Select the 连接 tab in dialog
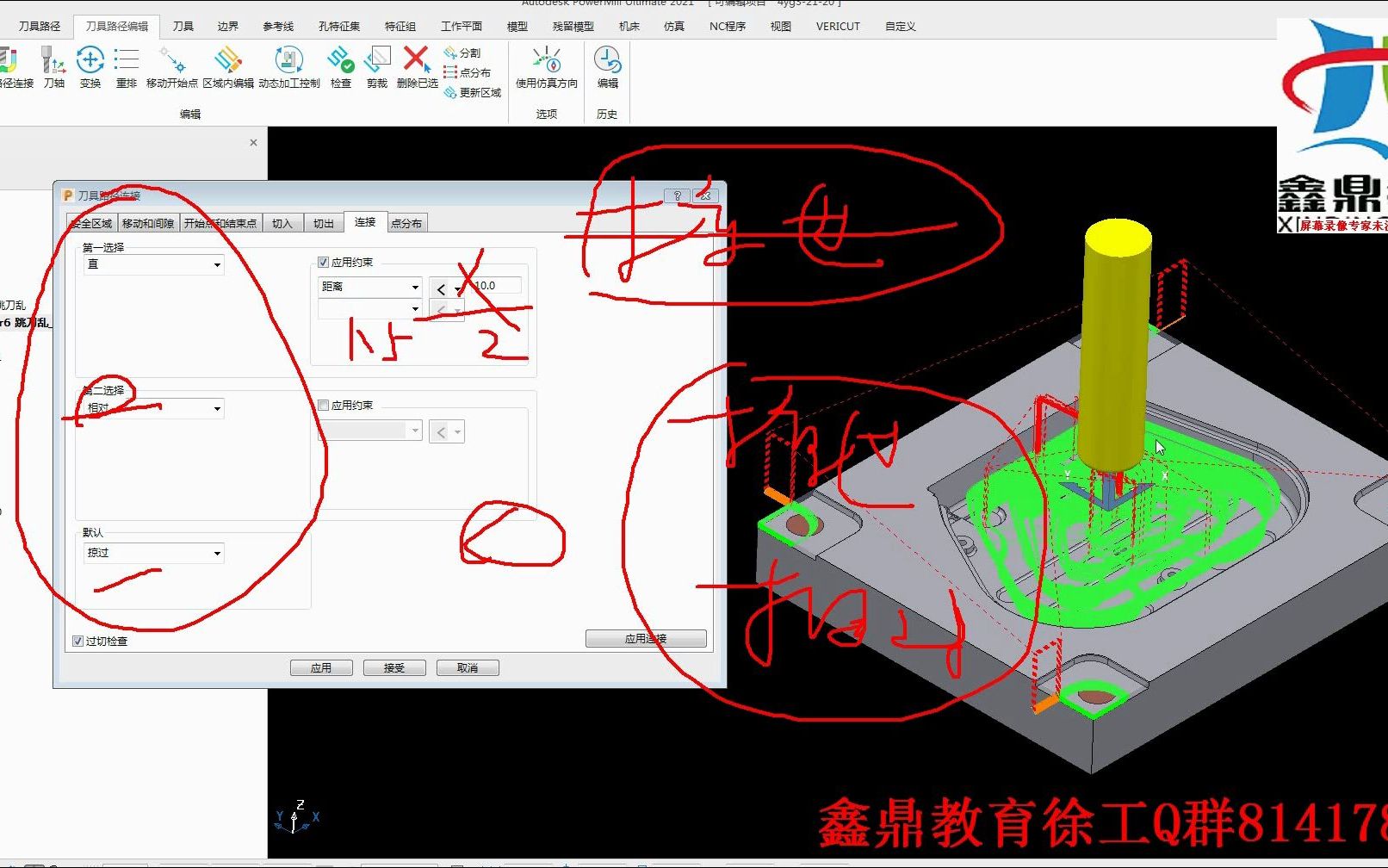The image size is (1388, 868). click(x=365, y=221)
